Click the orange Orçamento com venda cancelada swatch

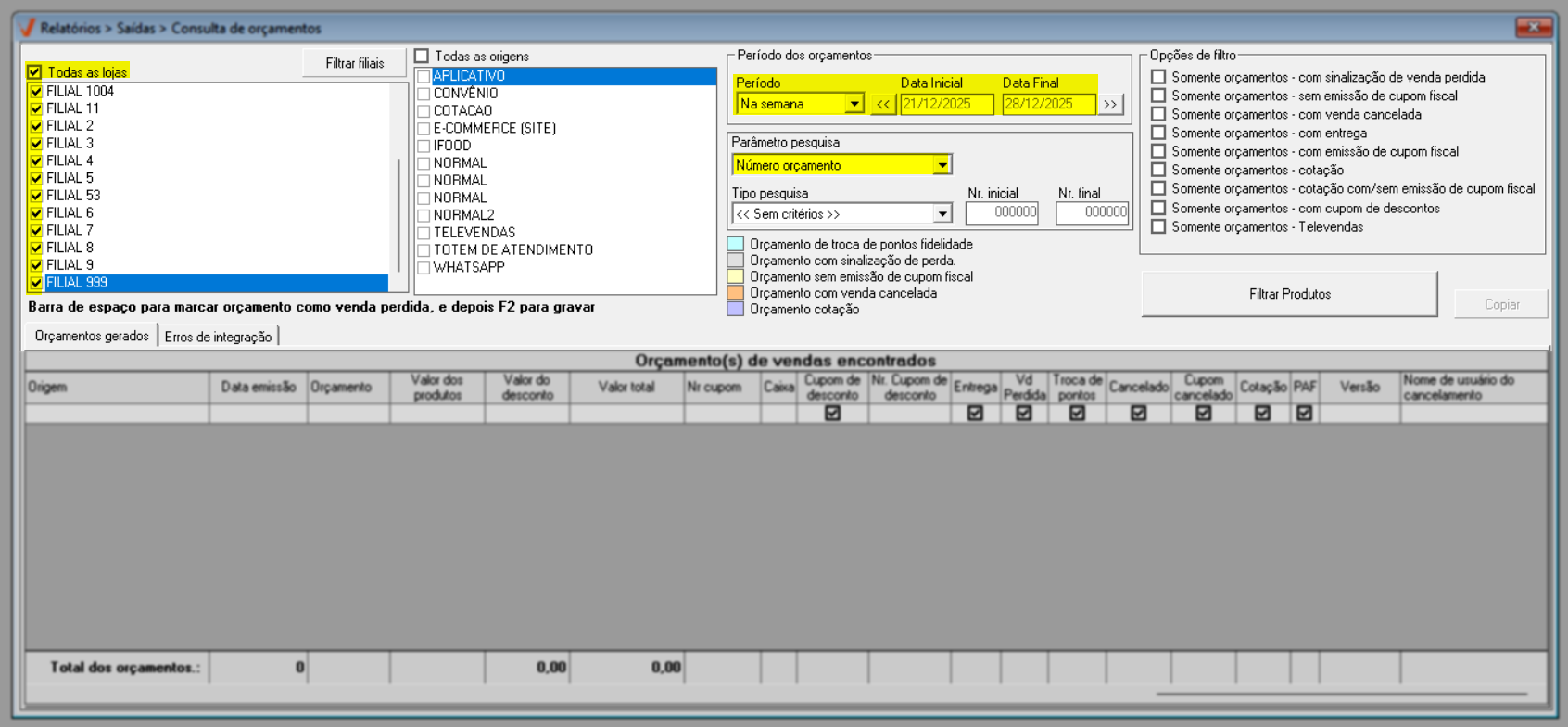click(x=736, y=293)
